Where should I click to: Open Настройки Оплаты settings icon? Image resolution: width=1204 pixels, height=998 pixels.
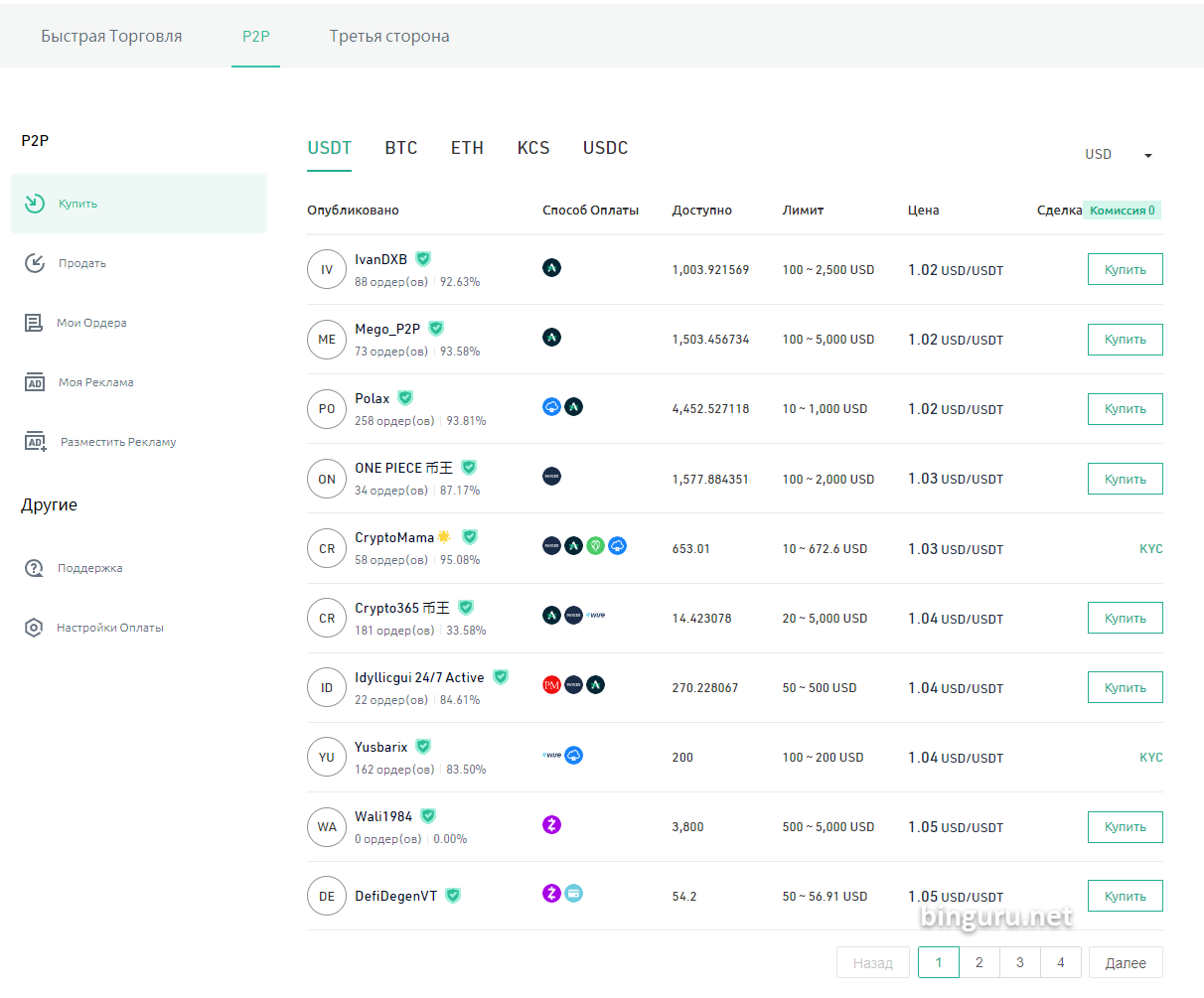click(35, 628)
